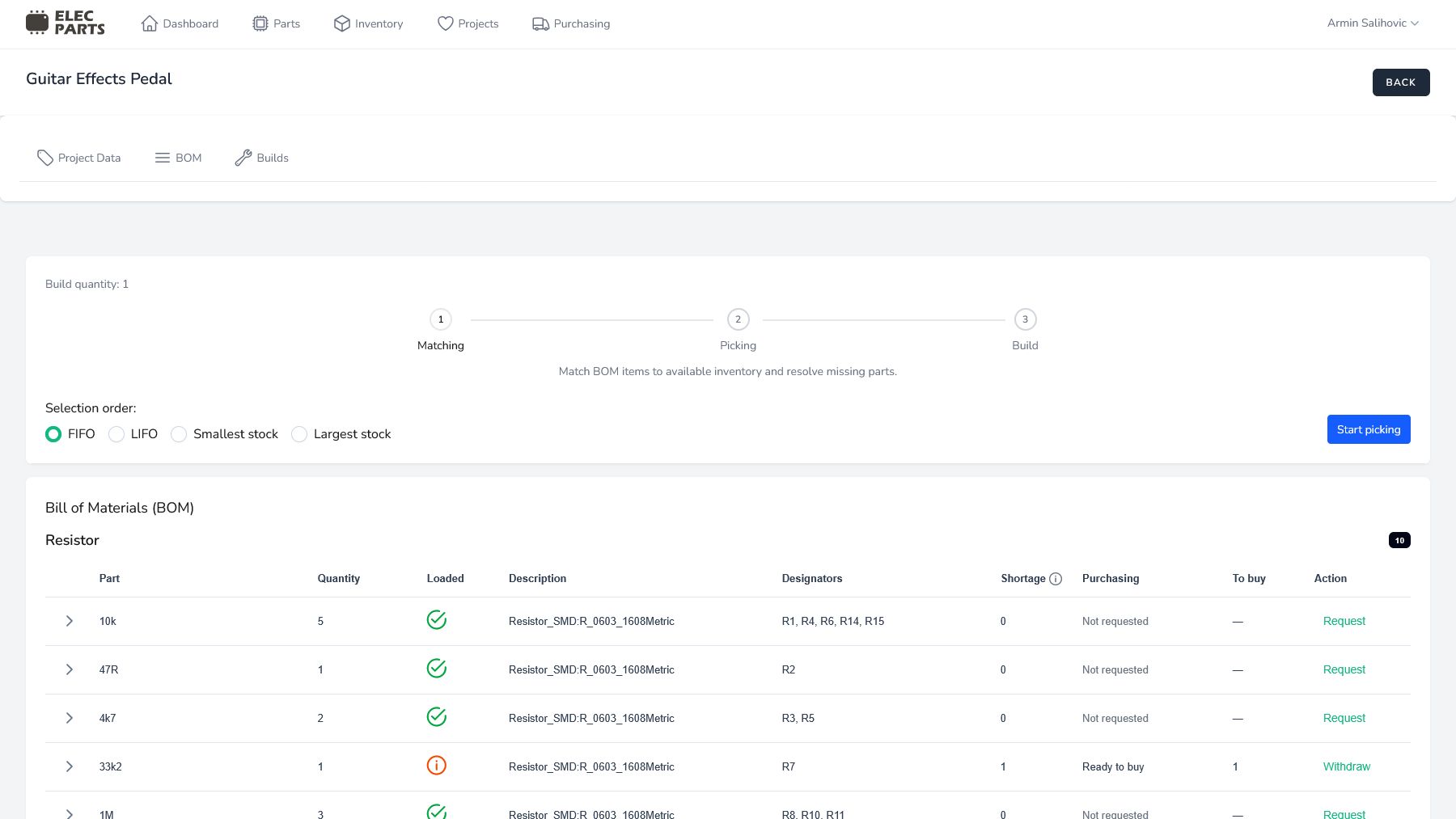Select FIFO selection order
The width and height of the screenshot is (1456, 819).
[53, 434]
